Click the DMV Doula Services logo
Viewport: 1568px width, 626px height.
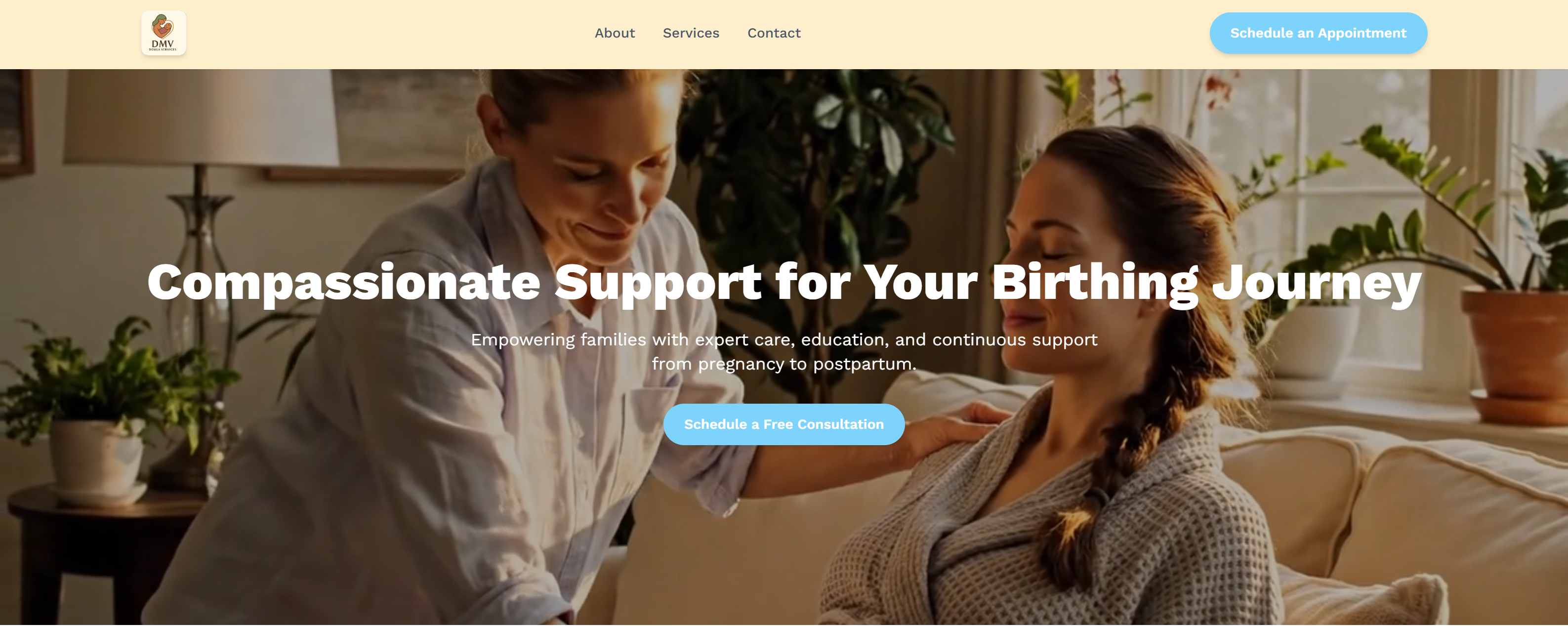163,34
